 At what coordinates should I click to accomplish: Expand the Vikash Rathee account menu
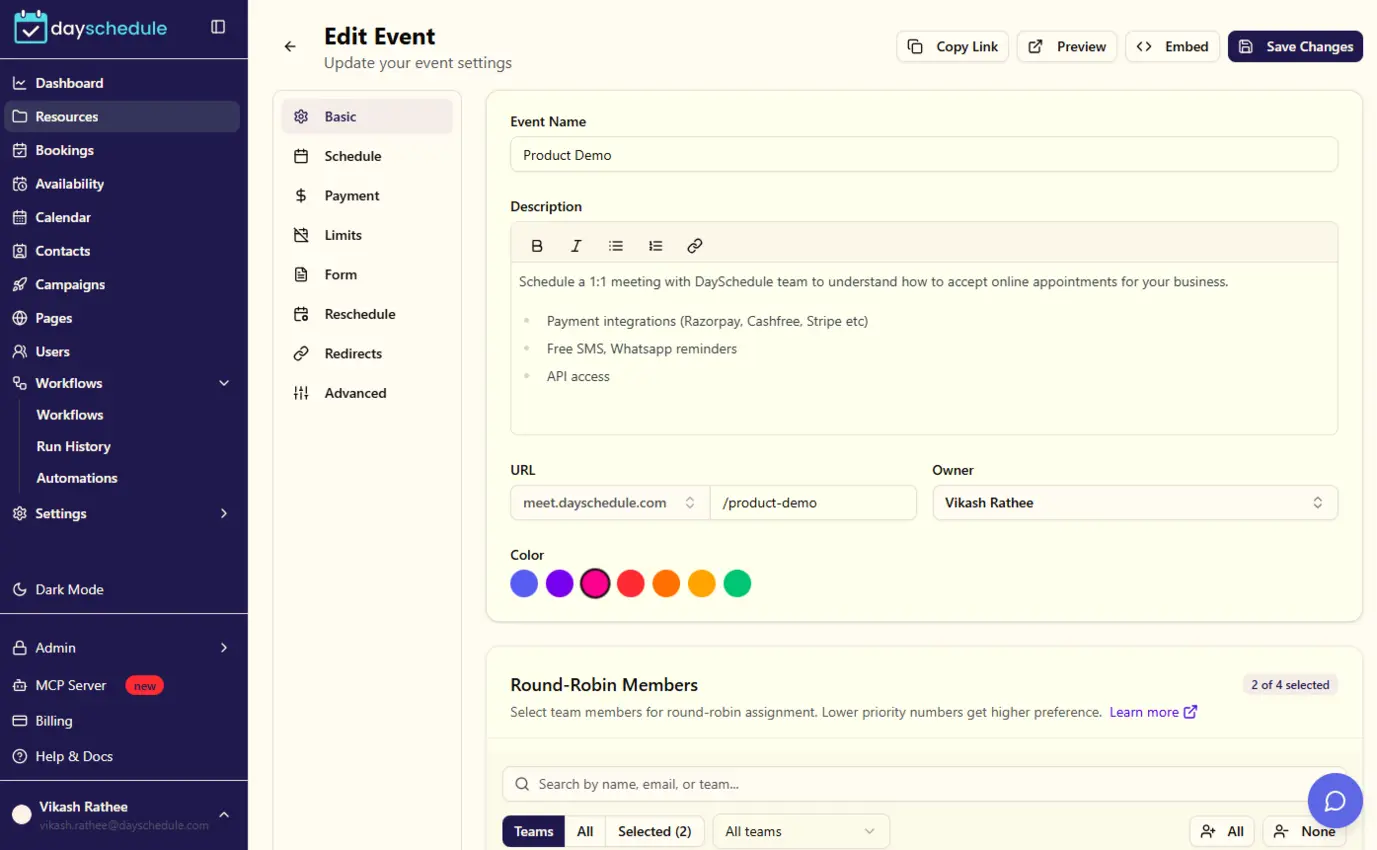point(122,815)
